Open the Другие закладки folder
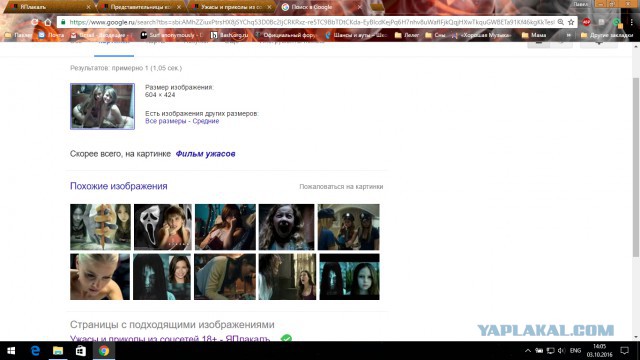The width and height of the screenshot is (640, 360). click(607, 35)
